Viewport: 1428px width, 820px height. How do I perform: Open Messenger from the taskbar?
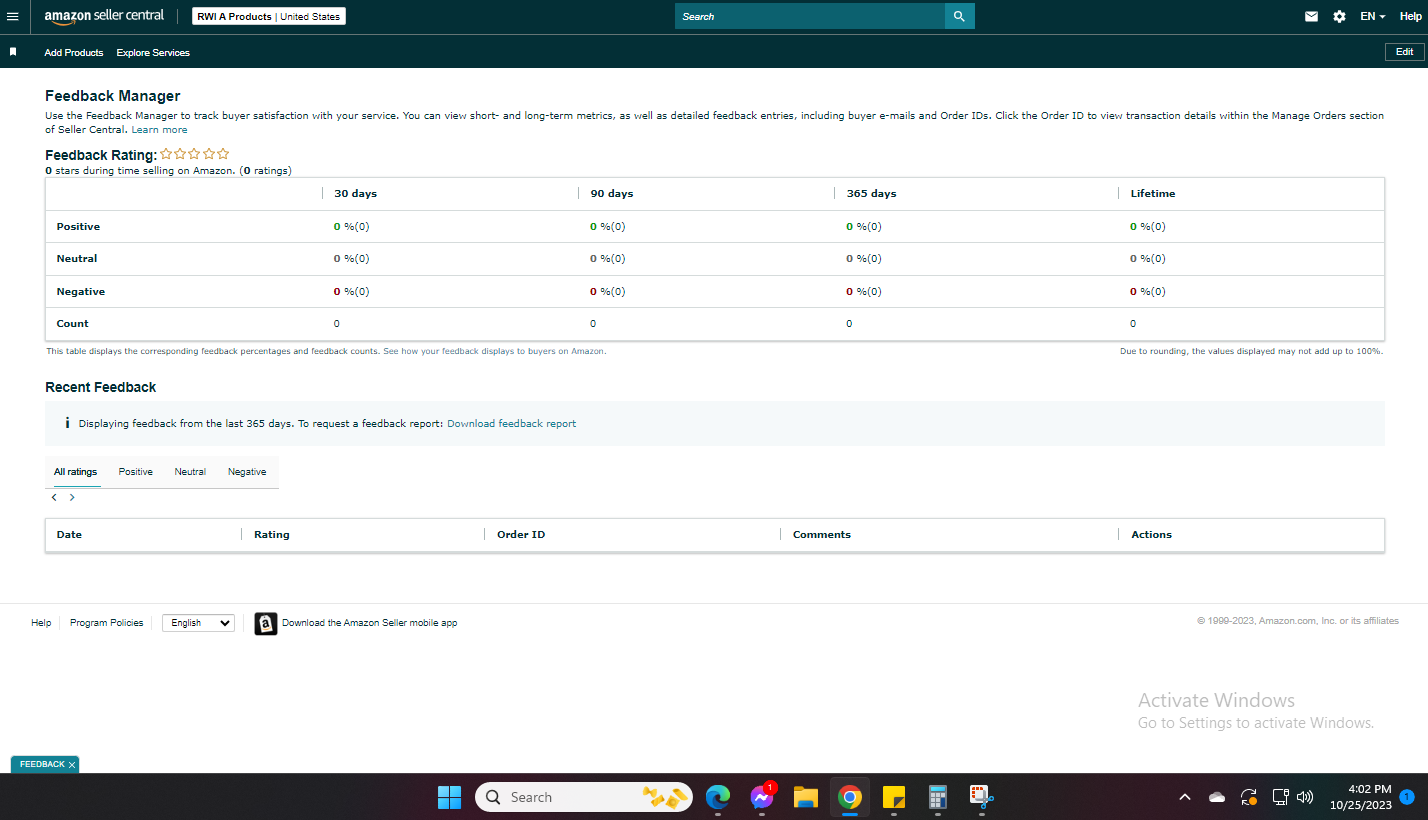click(x=762, y=797)
